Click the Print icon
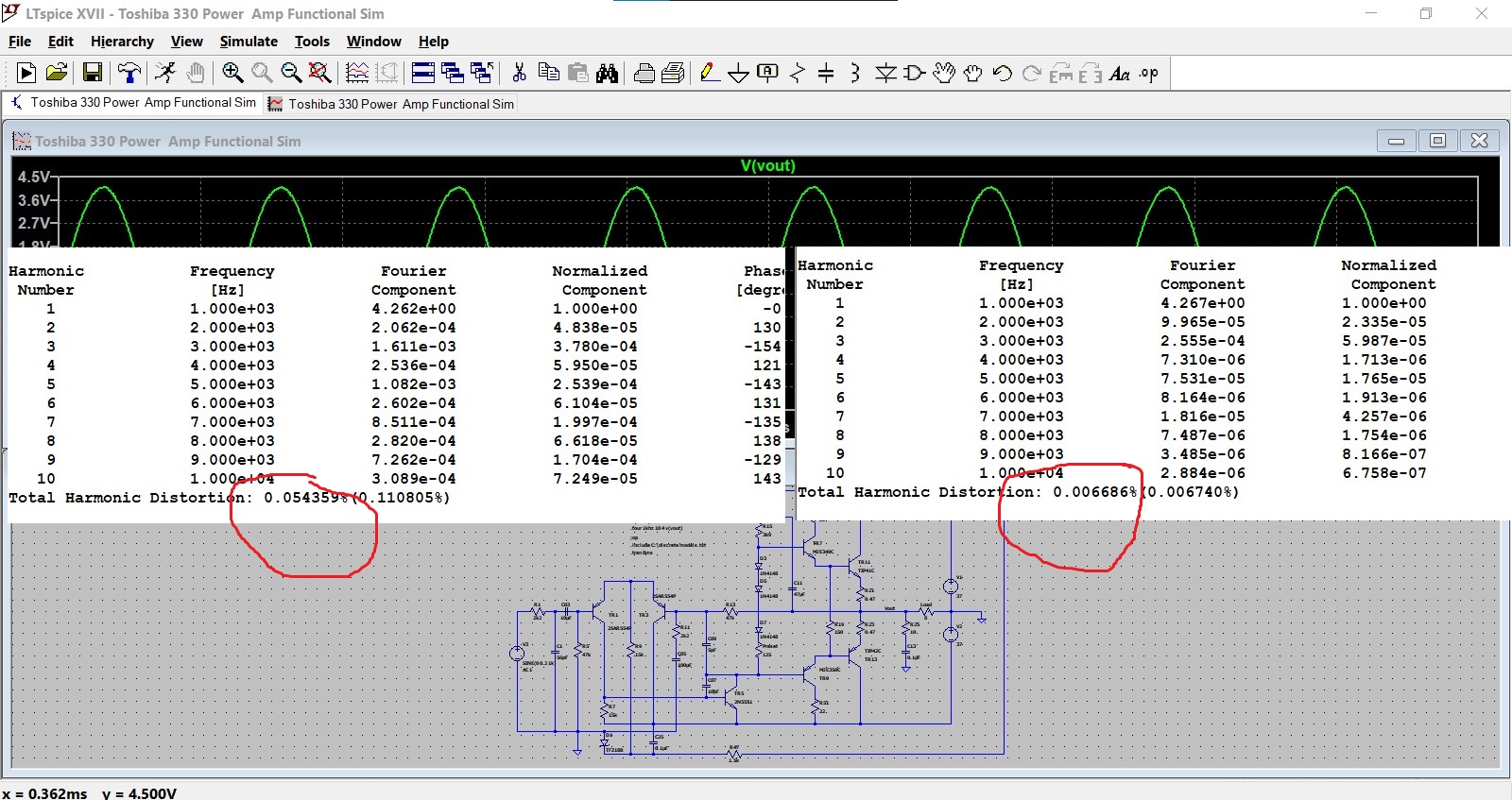This screenshot has height=800, width=1512. click(x=644, y=73)
